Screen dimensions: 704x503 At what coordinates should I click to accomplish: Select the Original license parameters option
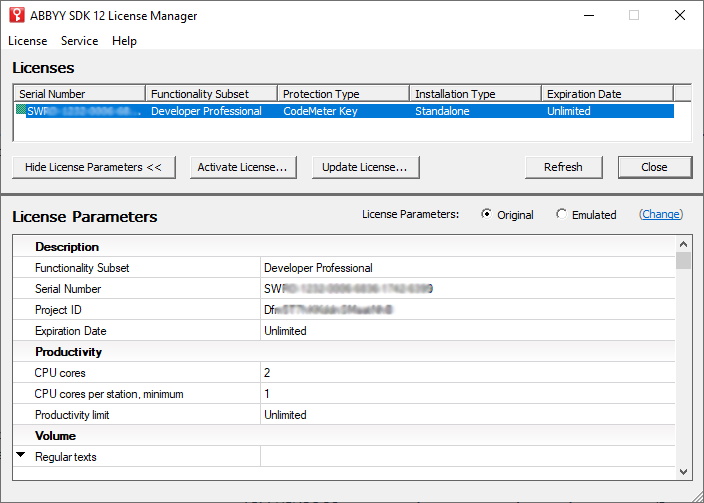(x=487, y=214)
